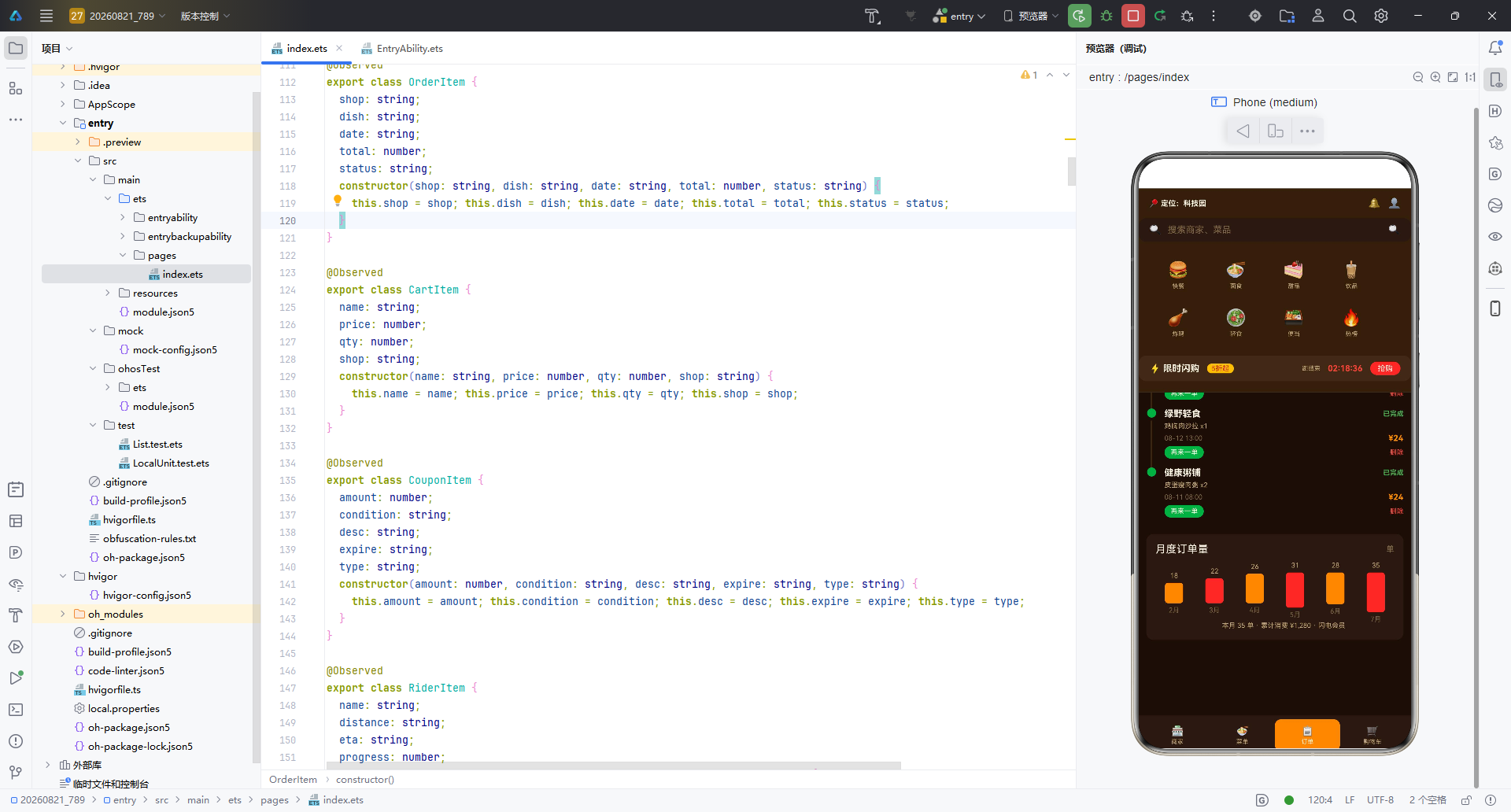Expand the oh_modules folder
This screenshot has height=812, width=1511.
tap(63, 614)
